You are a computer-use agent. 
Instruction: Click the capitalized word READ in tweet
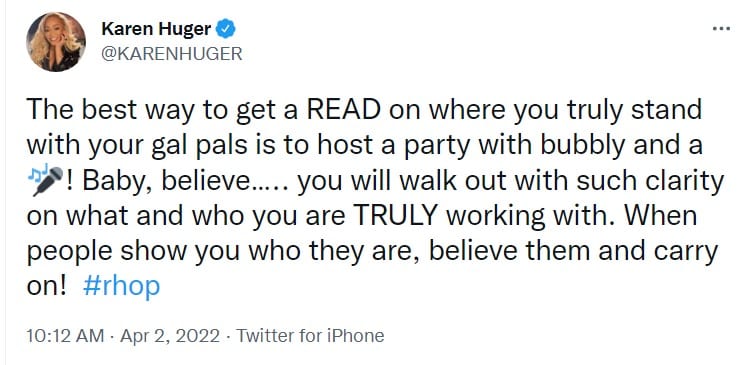[x=344, y=110]
